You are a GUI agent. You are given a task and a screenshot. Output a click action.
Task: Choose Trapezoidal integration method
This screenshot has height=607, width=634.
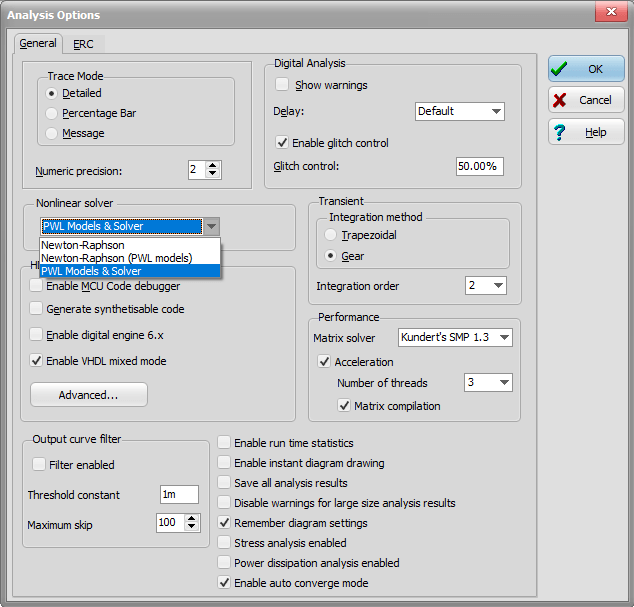pos(342,234)
